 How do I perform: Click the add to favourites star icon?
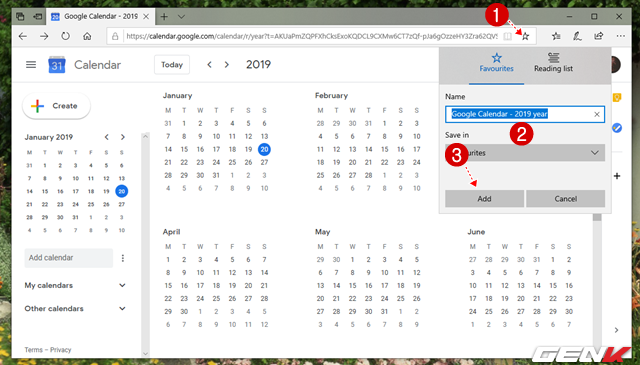tap(526, 36)
